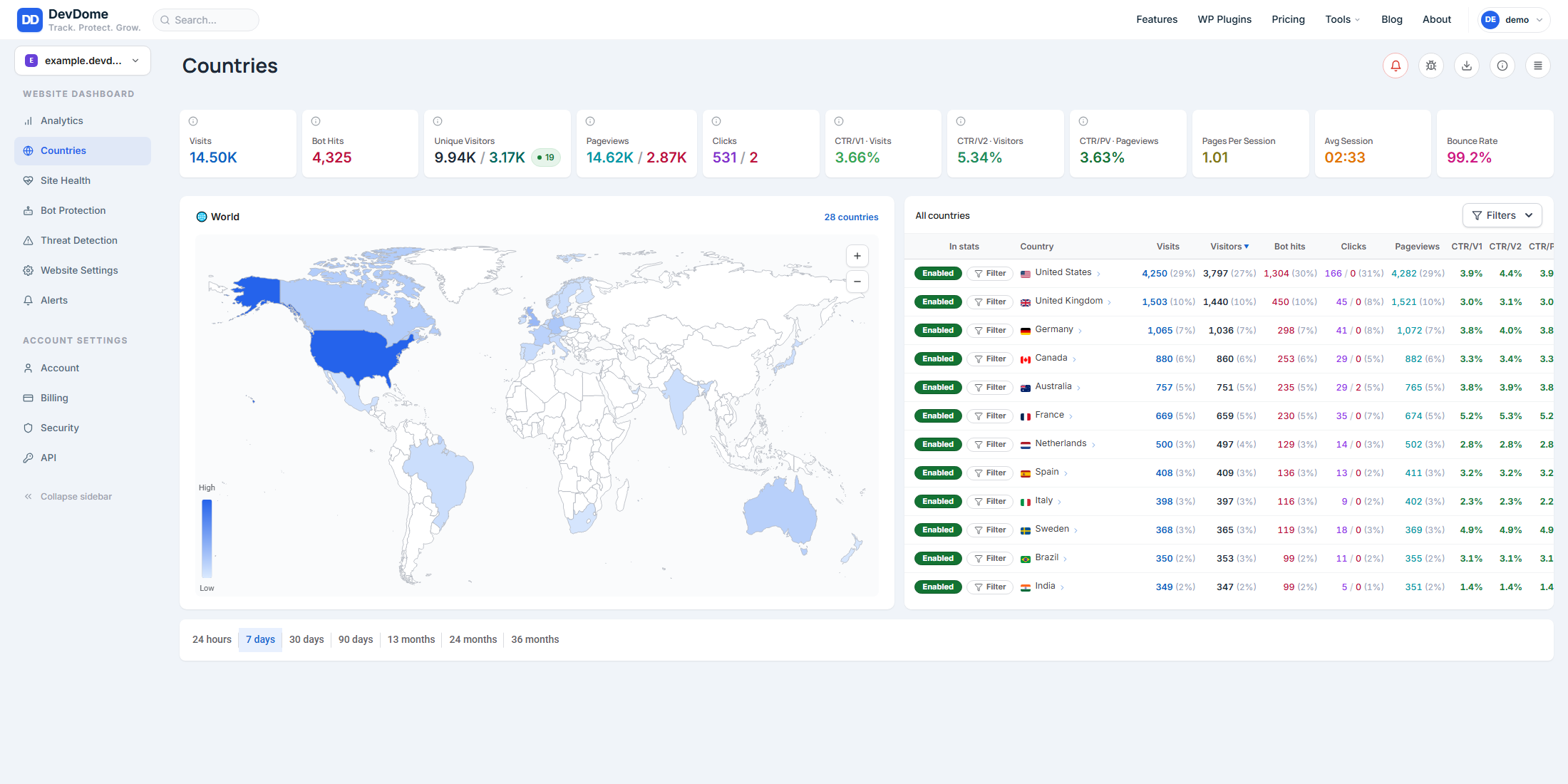Select the 30 days time range tab
Image resolution: width=1568 pixels, height=784 pixels.
click(x=306, y=640)
